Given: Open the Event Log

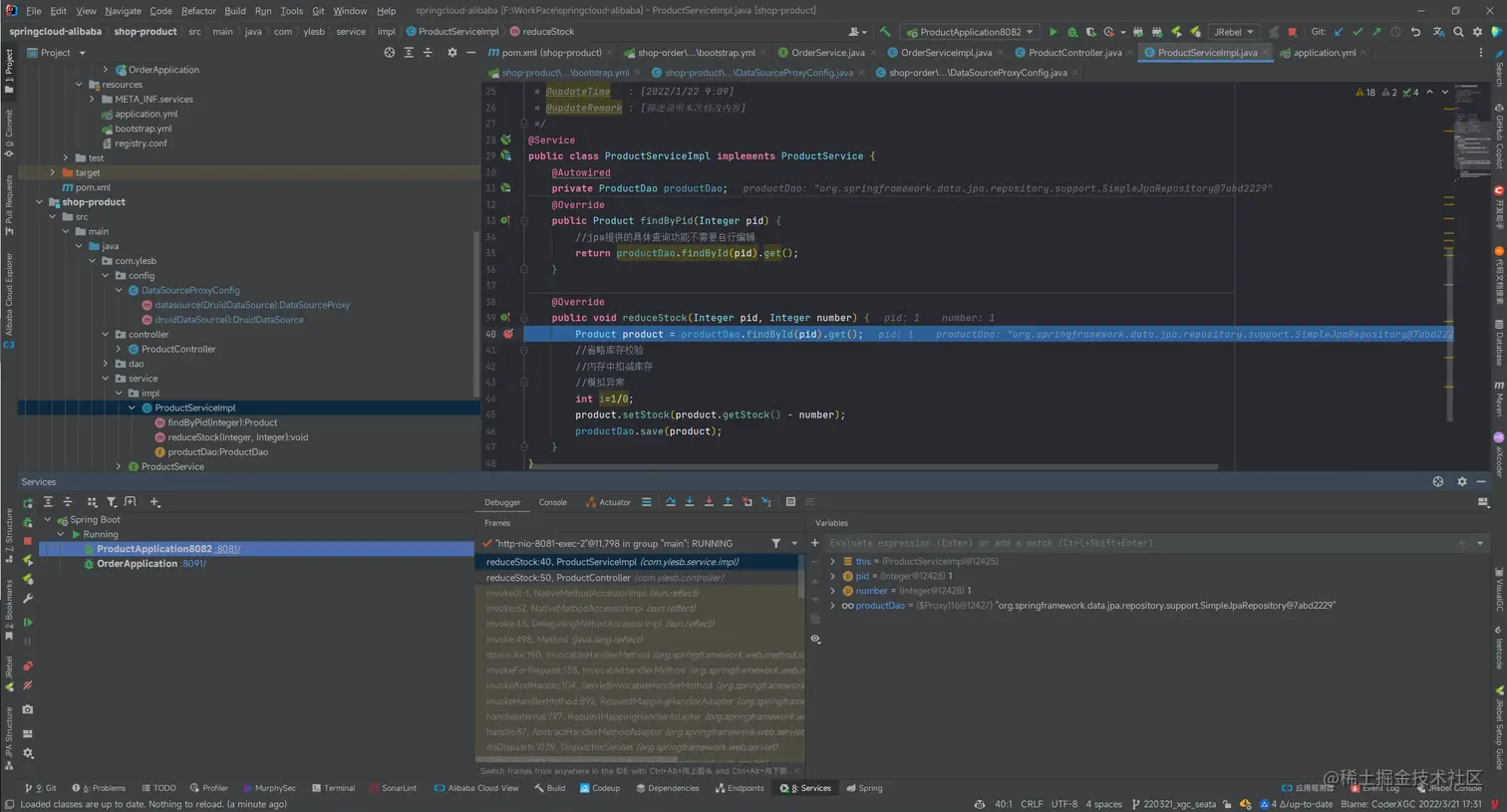Looking at the screenshot, I should click(1374, 788).
